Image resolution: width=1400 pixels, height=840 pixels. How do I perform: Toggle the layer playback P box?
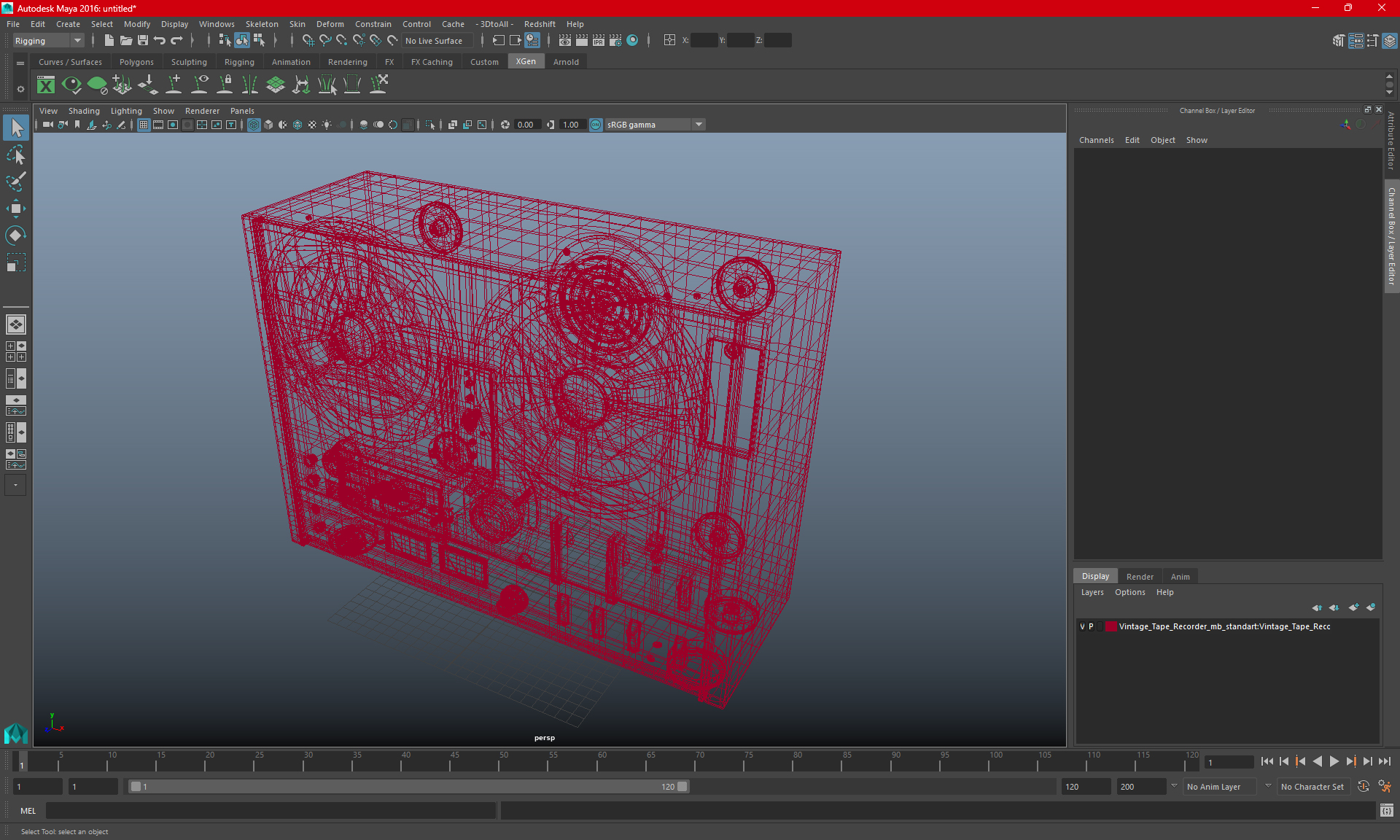click(1091, 626)
